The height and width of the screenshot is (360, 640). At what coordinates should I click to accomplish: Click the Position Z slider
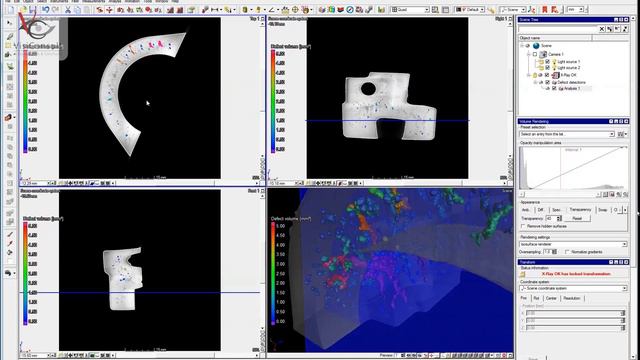[x=576, y=328]
